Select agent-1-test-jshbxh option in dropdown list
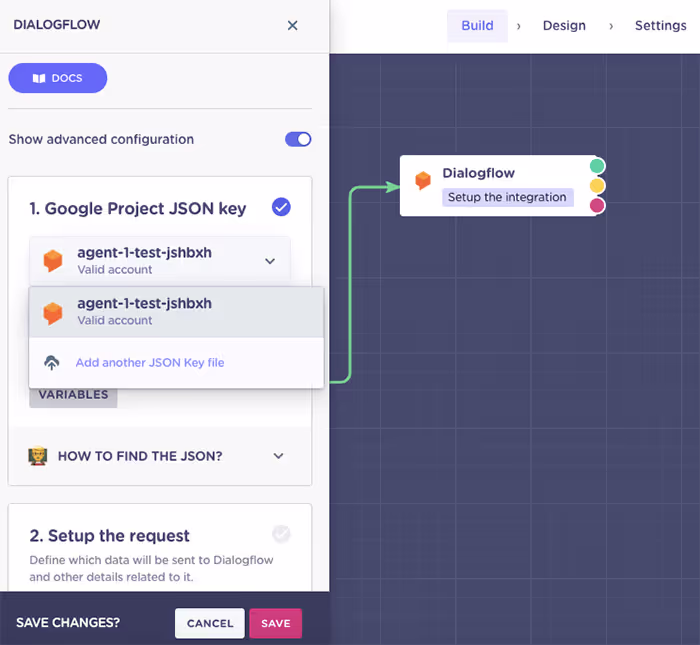 (176, 312)
